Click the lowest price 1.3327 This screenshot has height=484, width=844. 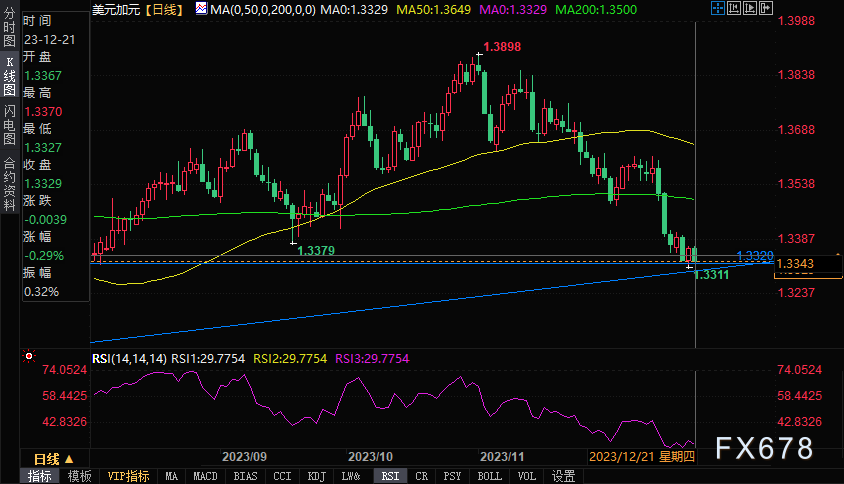(x=43, y=148)
